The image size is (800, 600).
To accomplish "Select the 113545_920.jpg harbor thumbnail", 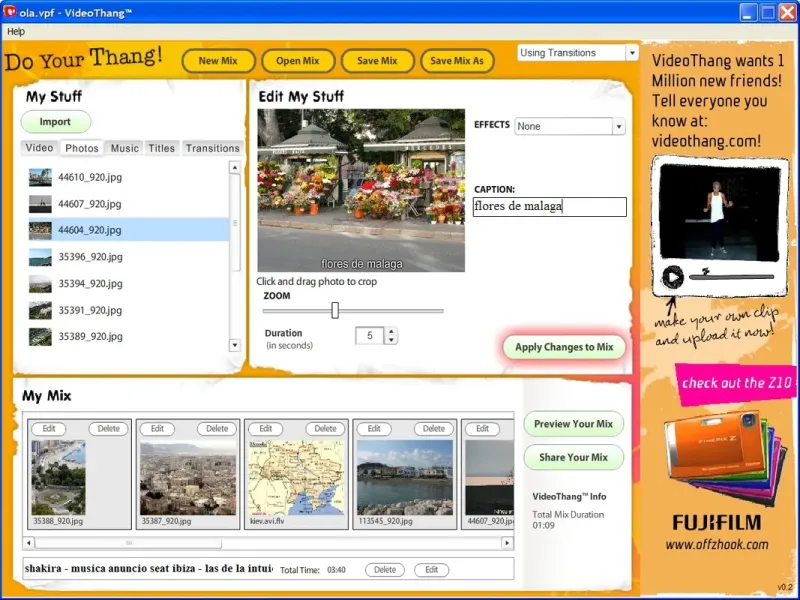I will (405, 478).
